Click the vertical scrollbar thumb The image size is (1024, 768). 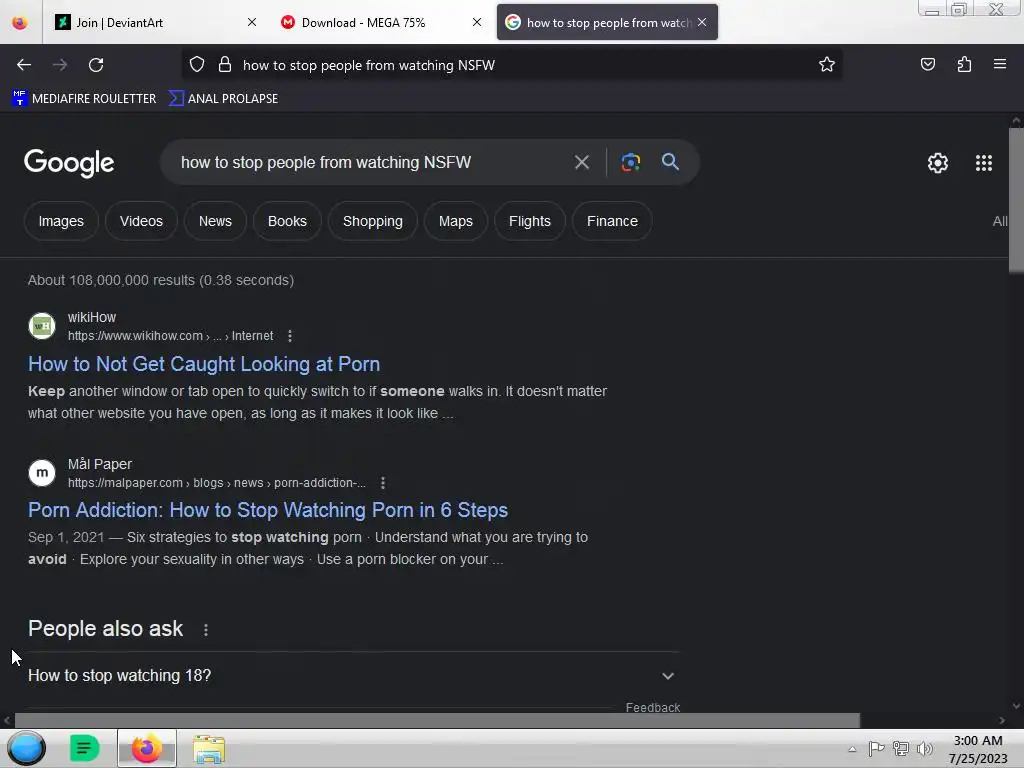pos(1016,200)
